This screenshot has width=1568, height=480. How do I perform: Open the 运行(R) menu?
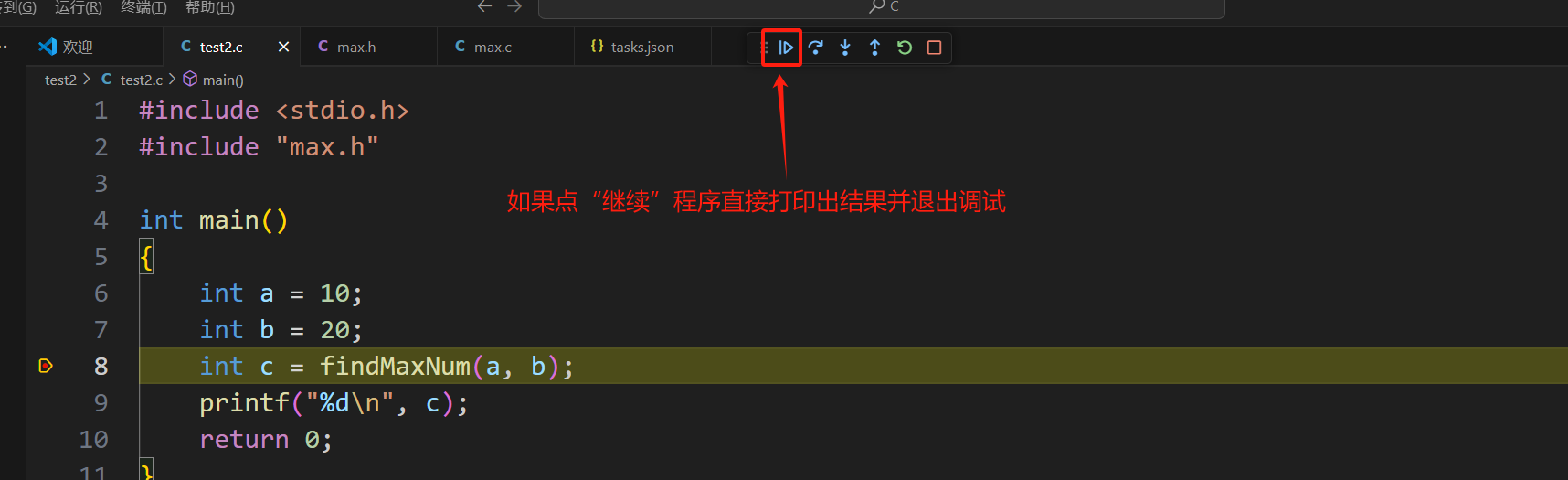tap(79, 7)
